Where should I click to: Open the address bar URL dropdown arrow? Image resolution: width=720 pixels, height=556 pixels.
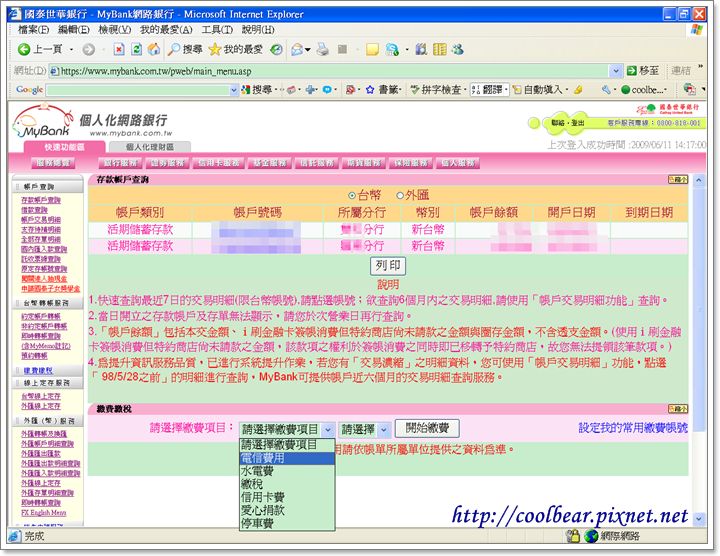pyautogui.click(x=616, y=71)
